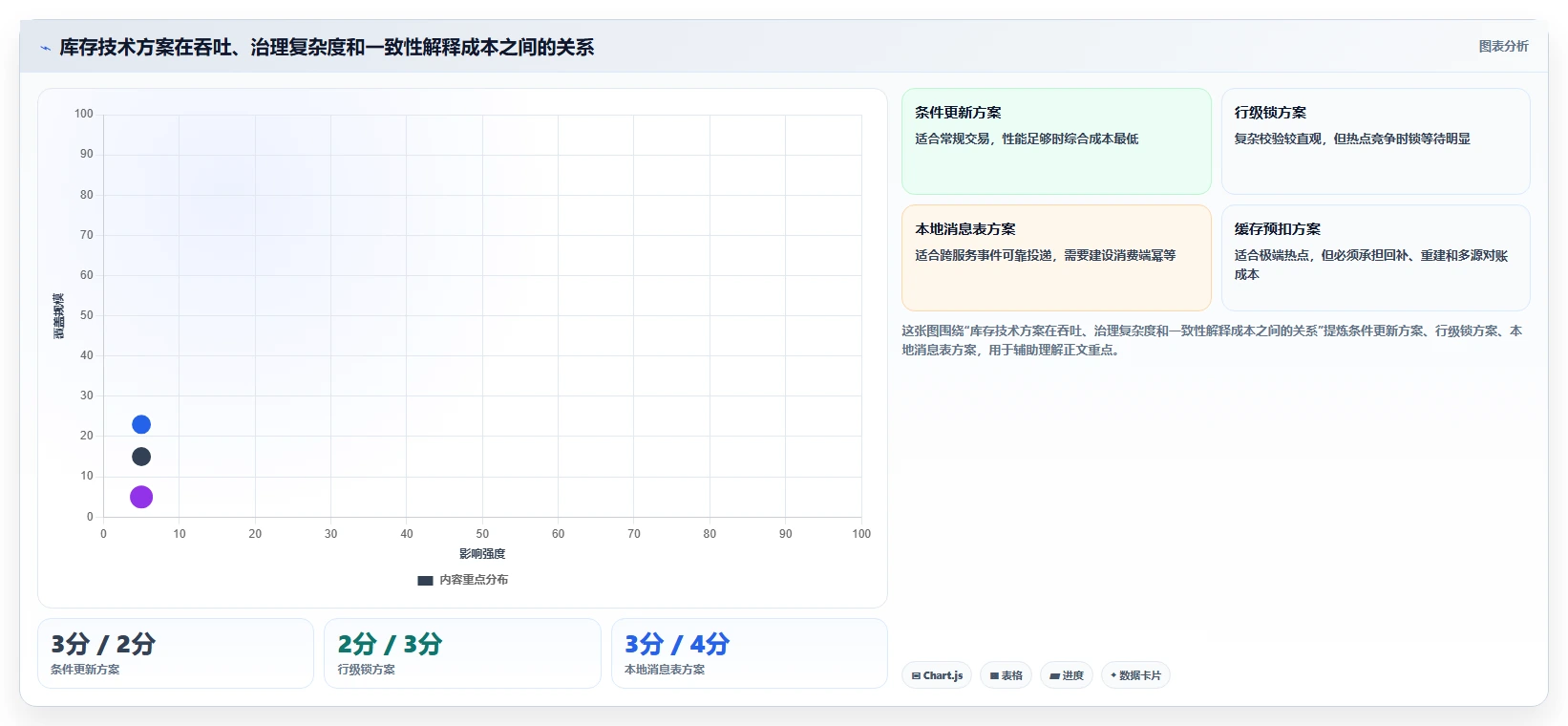Click the icon inside 进度 chip
Viewport: 1568px width, 726px height.
(x=1054, y=675)
